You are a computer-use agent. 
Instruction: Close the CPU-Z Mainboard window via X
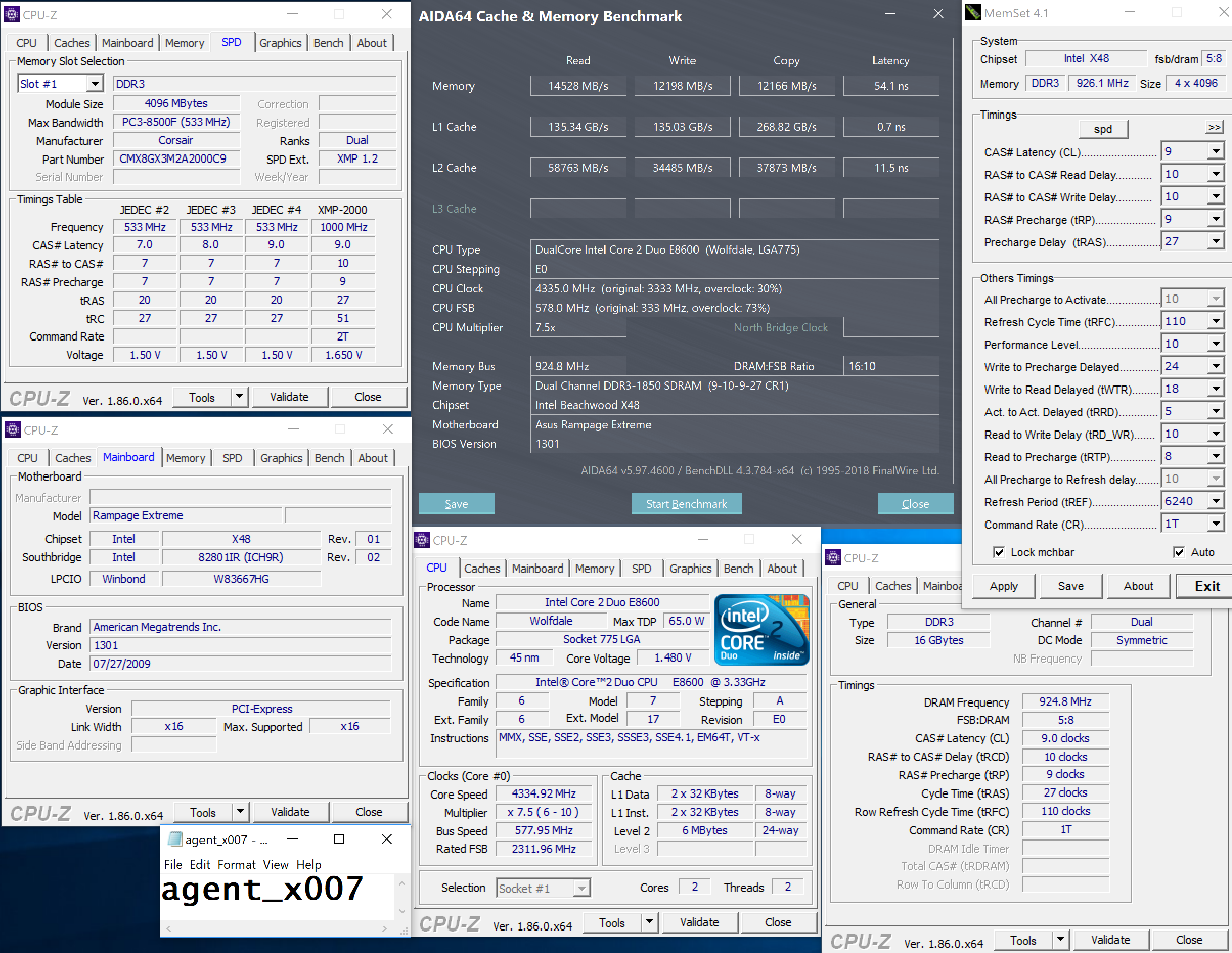(x=388, y=429)
